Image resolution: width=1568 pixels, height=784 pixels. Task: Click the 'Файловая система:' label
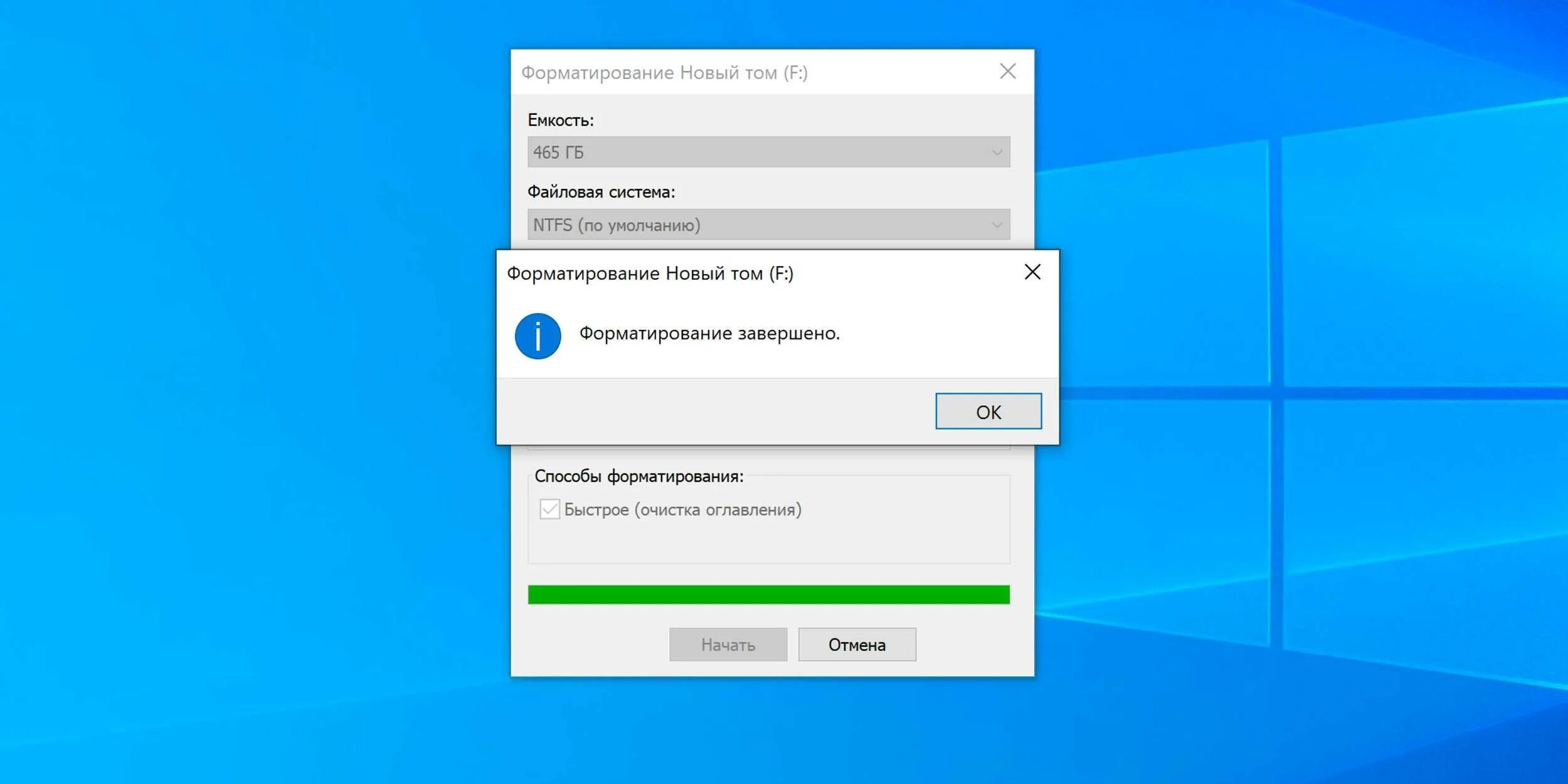coord(601,192)
